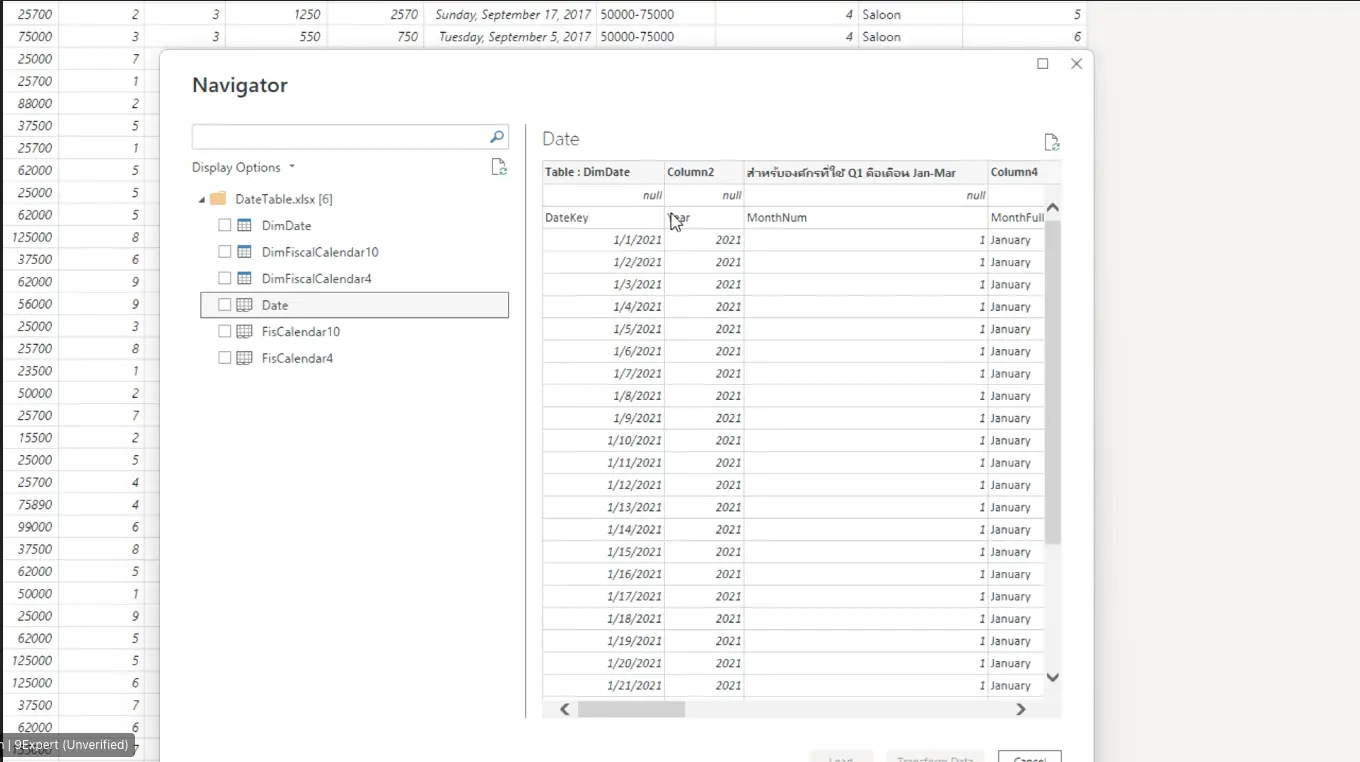The height and width of the screenshot is (762, 1360).
Task: Select the Date sheet entry
Action: pos(355,305)
